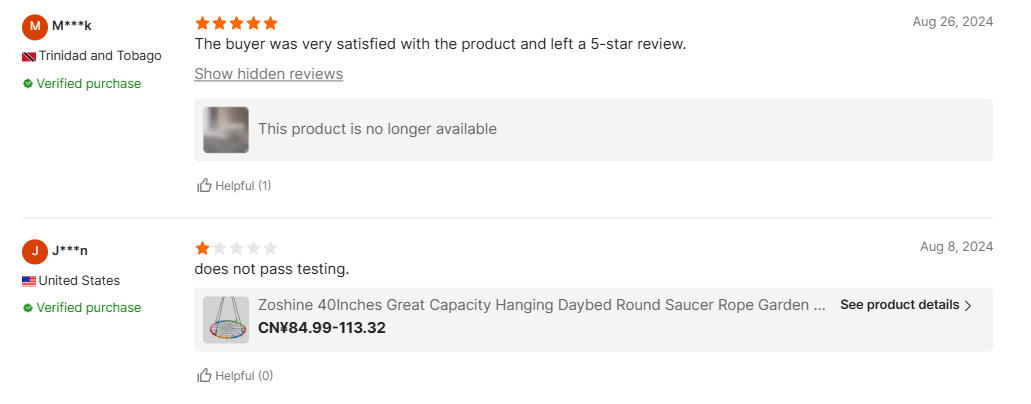Click 'This product is no longer available' text
Viewport: 1031px width, 404px height.
point(377,129)
